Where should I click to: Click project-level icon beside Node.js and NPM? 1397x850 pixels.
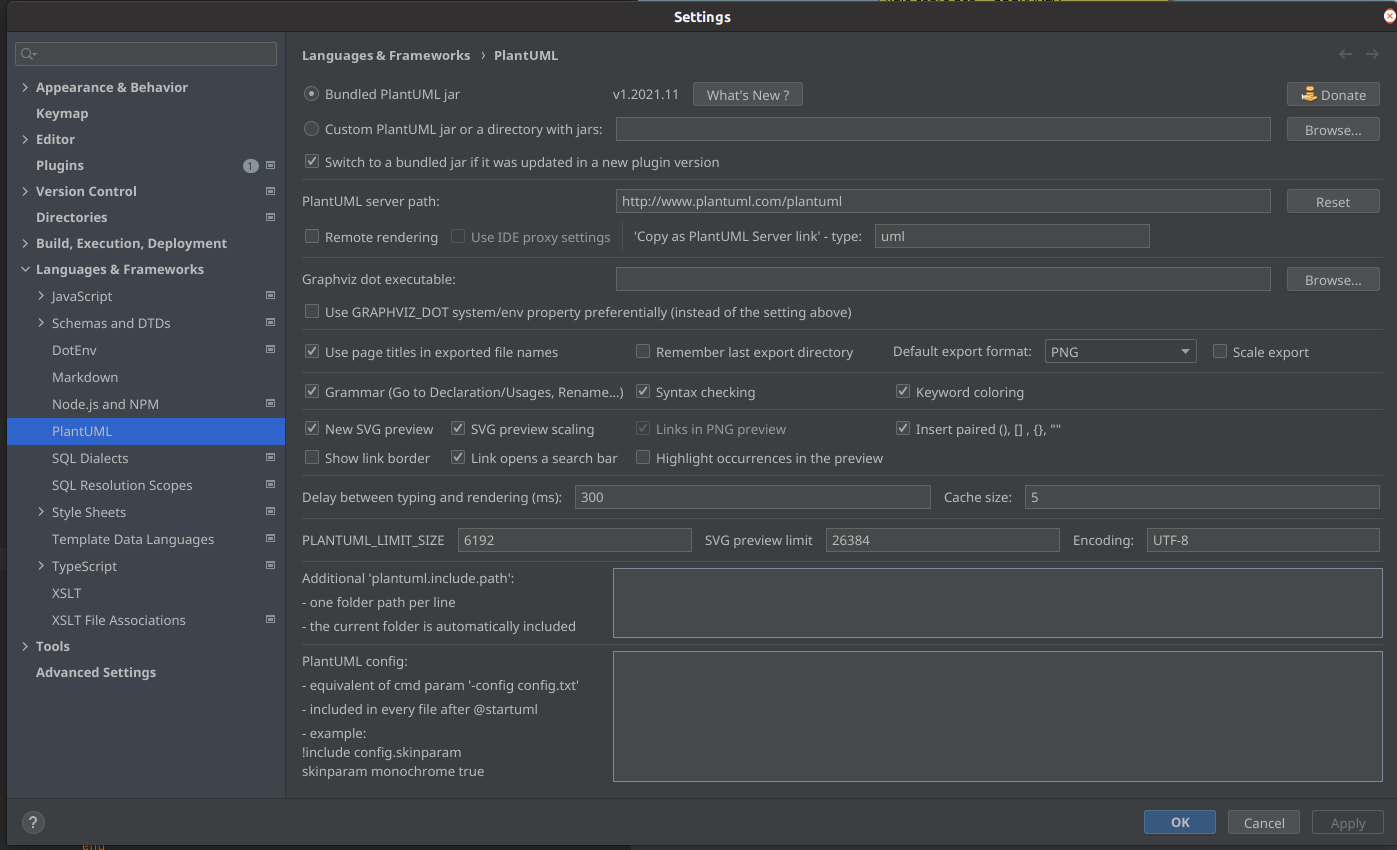point(270,404)
